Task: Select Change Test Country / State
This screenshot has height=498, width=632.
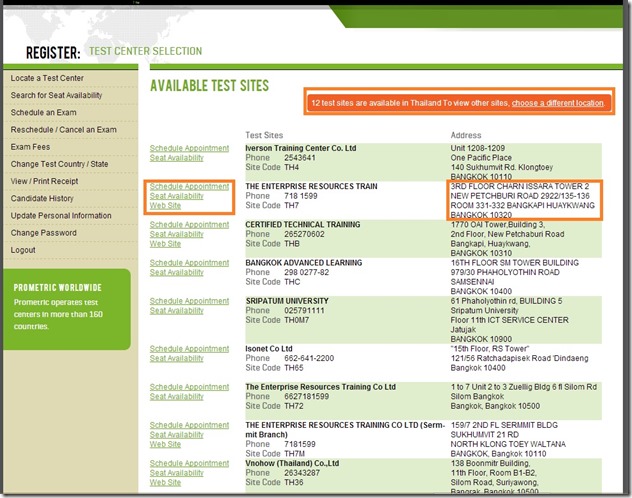Action: pyautogui.click(x=60, y=164)
